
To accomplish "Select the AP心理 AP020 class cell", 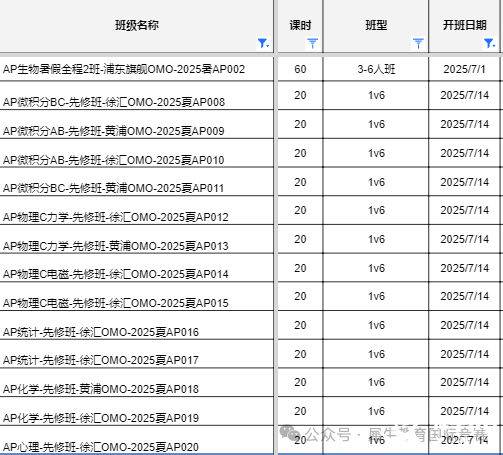I will (137, 440).
